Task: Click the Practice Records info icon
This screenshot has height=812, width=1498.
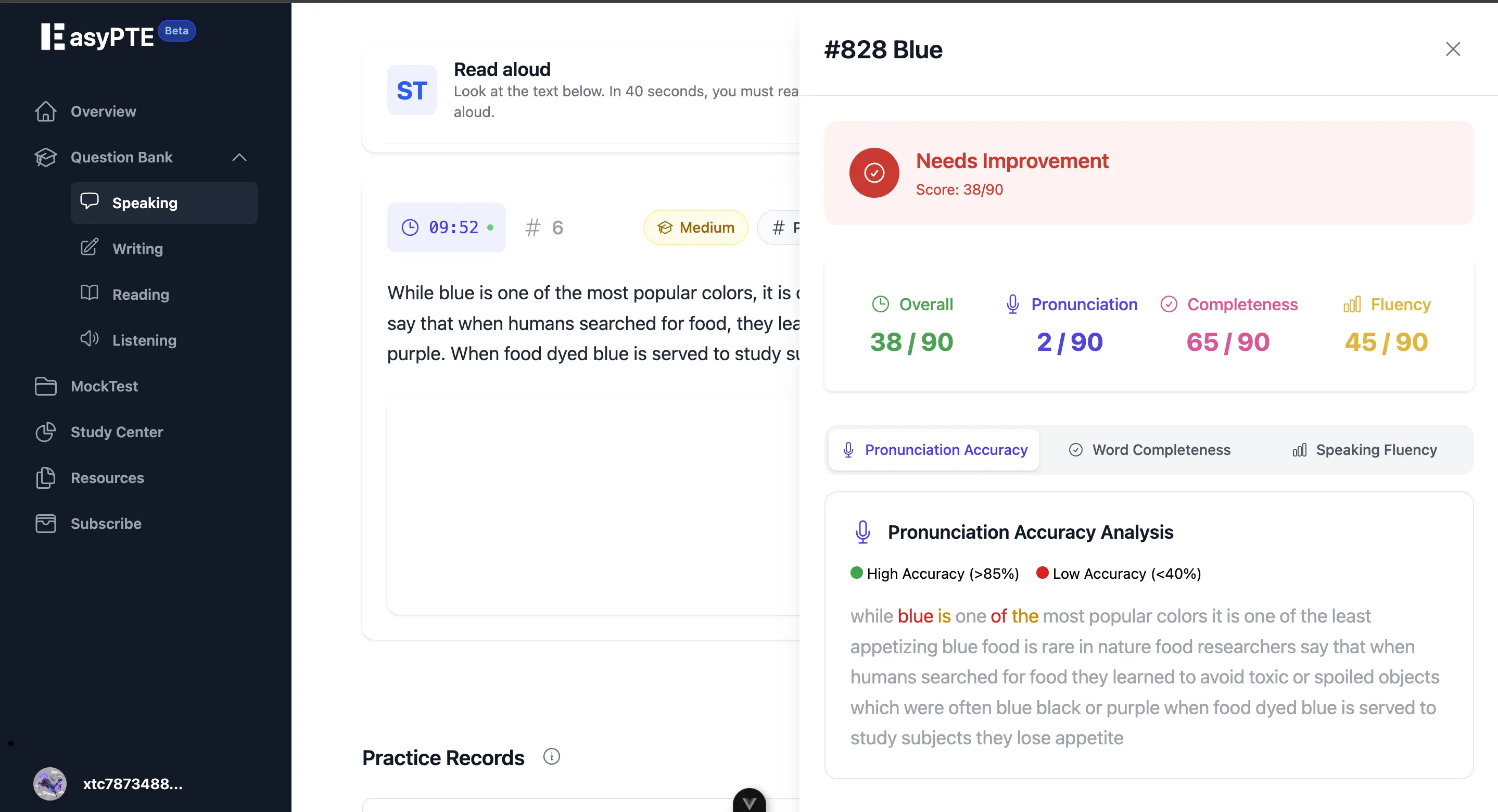Action: pos(551,756)
